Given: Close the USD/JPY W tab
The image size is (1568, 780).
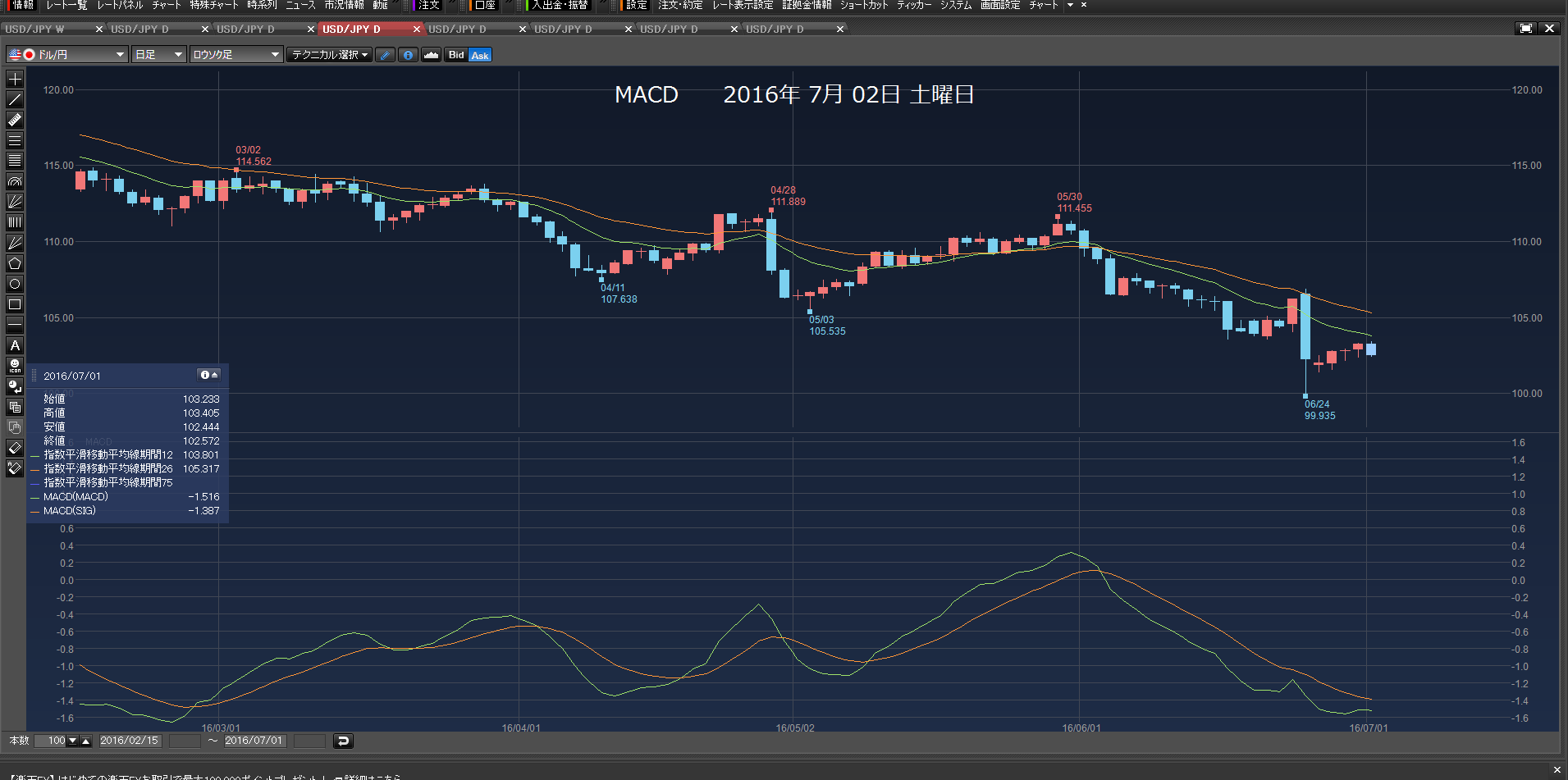Looking at the screenshot, I should [x=99, y=29].
